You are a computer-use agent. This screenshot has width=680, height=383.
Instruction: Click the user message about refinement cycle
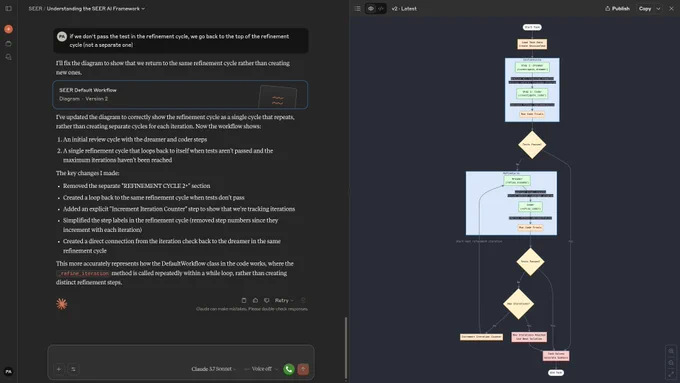[x=180, y=41]
